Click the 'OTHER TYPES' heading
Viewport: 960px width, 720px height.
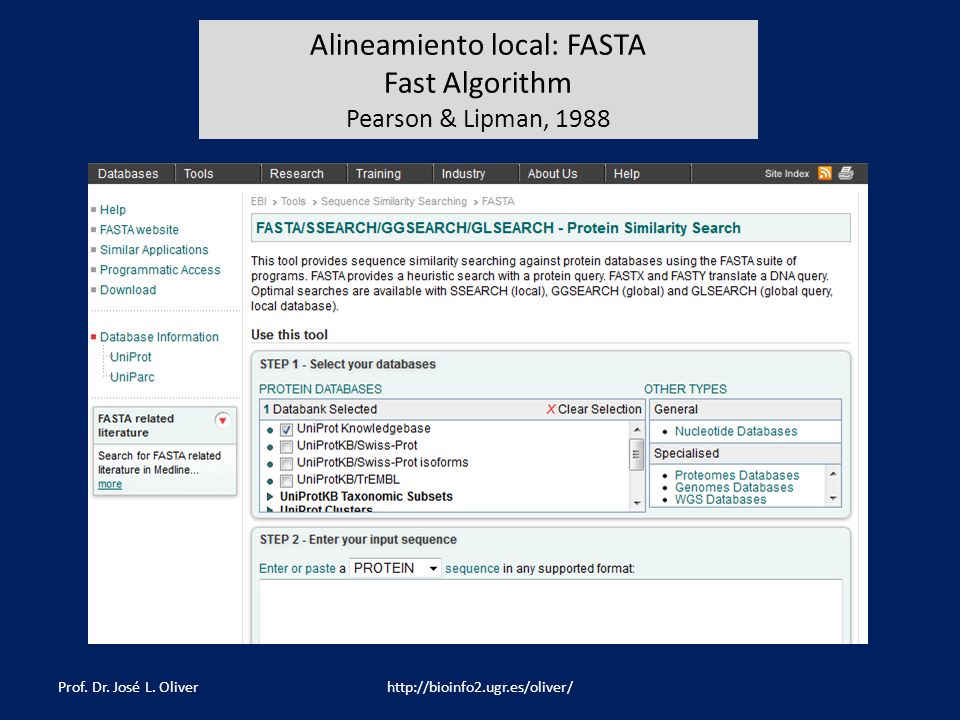point(685,389)
